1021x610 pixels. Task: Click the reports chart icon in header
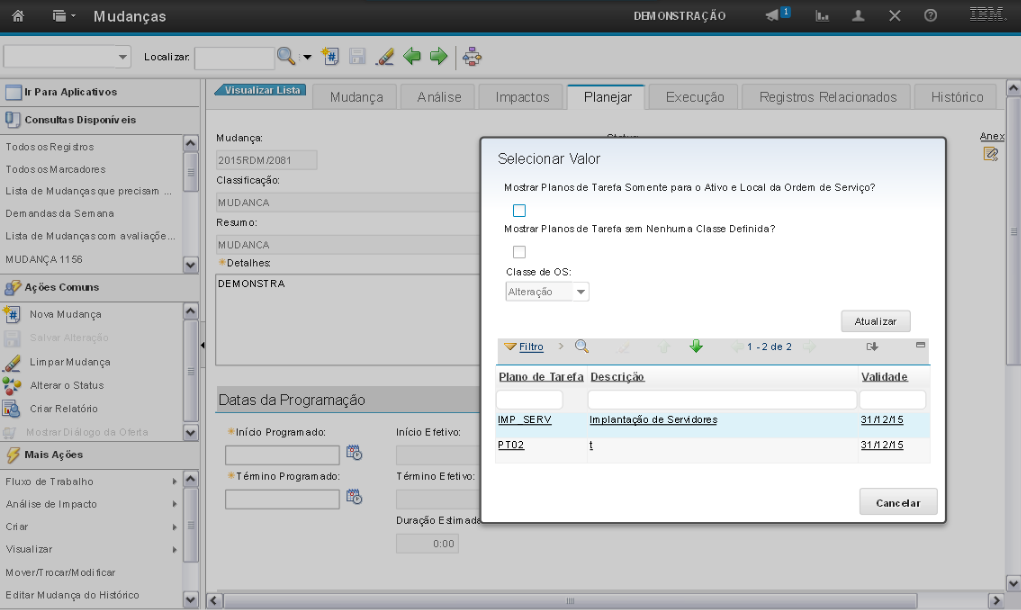pyautogui.click(x=822, y=16)
